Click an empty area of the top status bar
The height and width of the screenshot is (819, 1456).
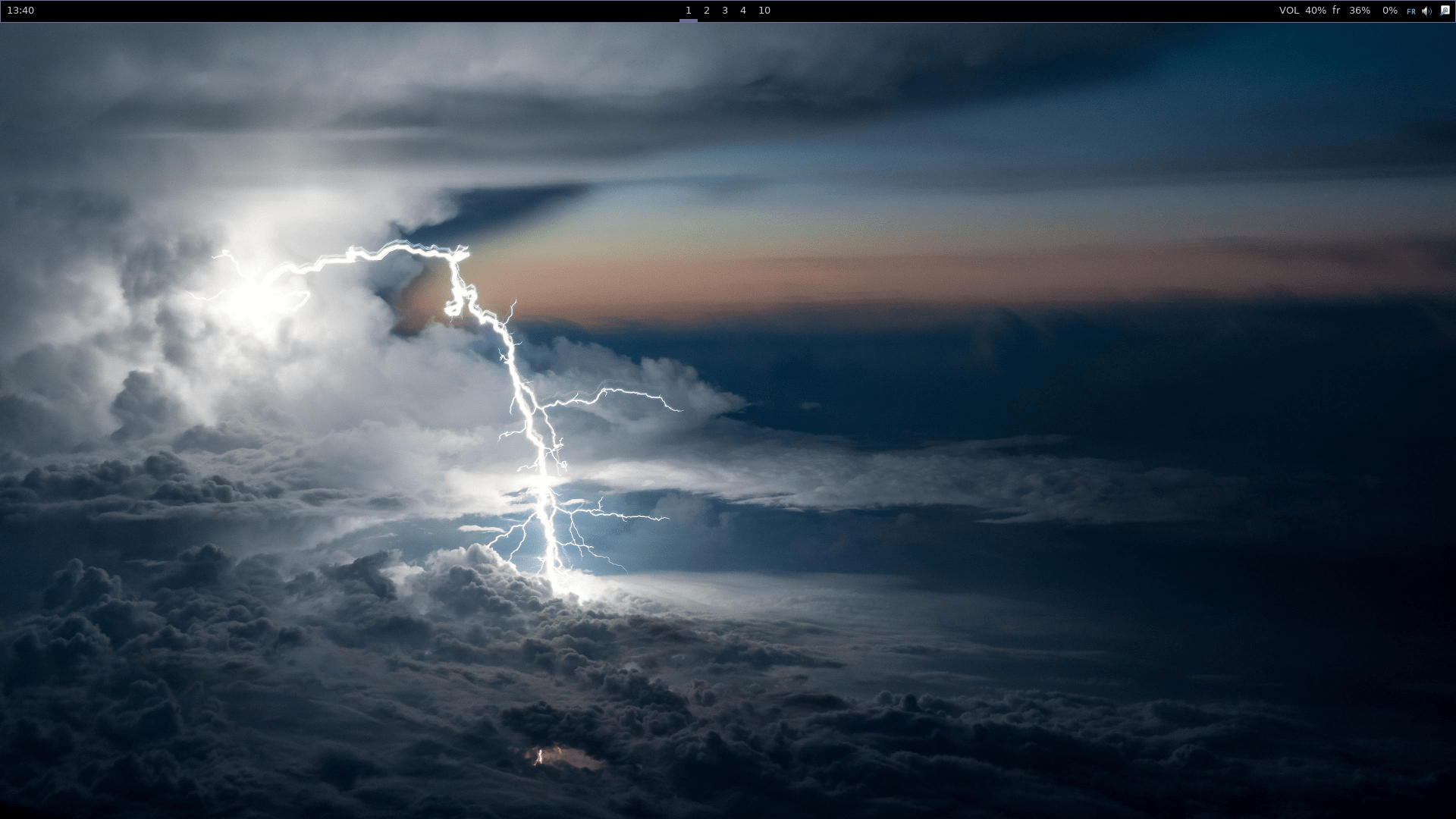coord(379,11)
